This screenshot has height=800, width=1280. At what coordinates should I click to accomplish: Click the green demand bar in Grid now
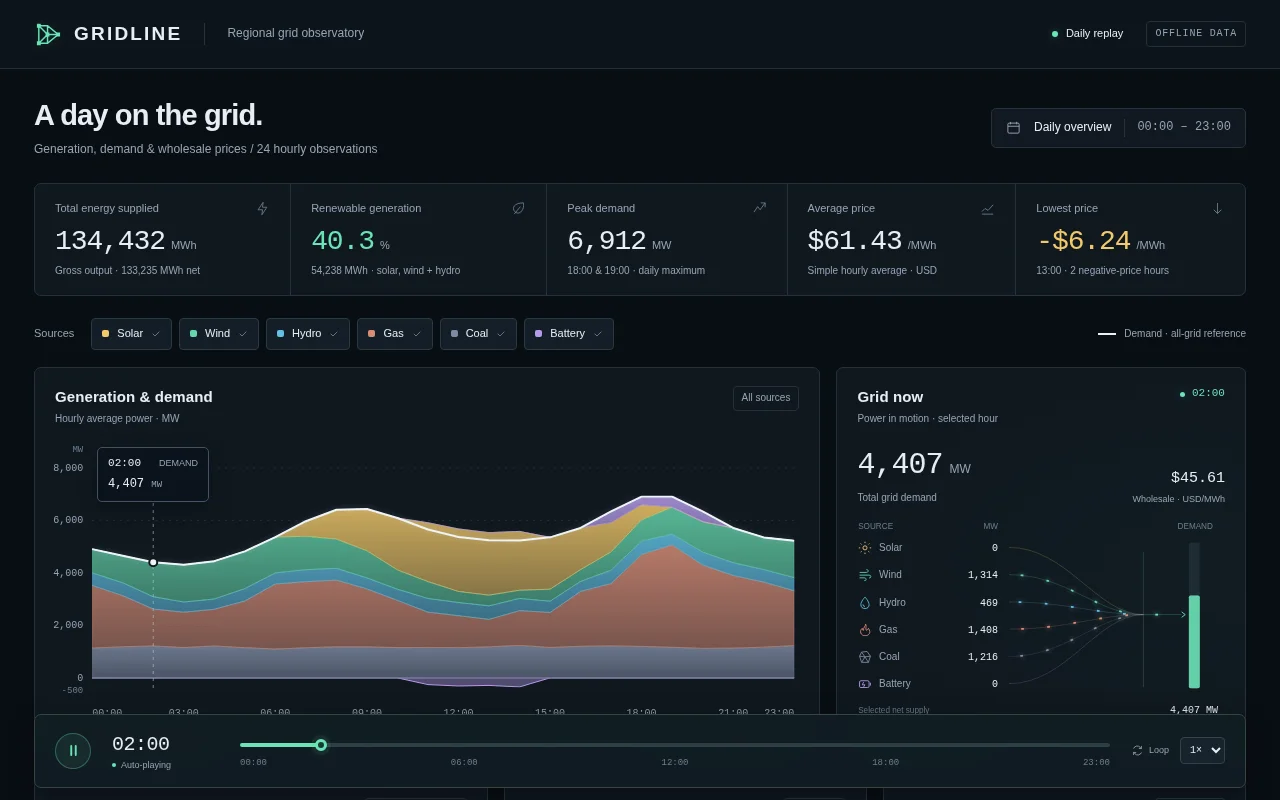[x=1194, y=642]
